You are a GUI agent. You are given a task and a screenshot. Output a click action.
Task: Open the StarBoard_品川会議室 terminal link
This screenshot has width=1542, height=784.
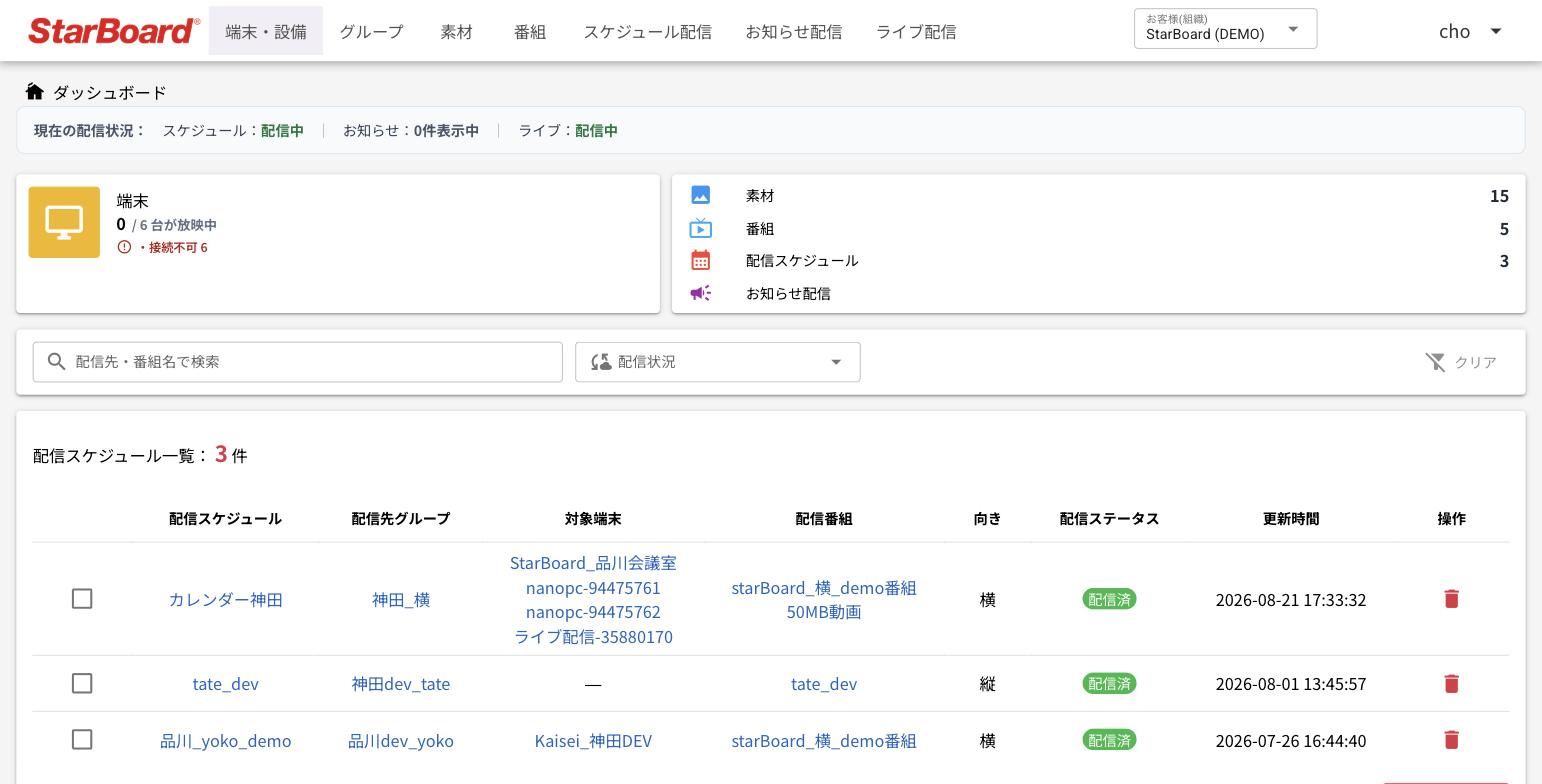(x=593, y=563)
